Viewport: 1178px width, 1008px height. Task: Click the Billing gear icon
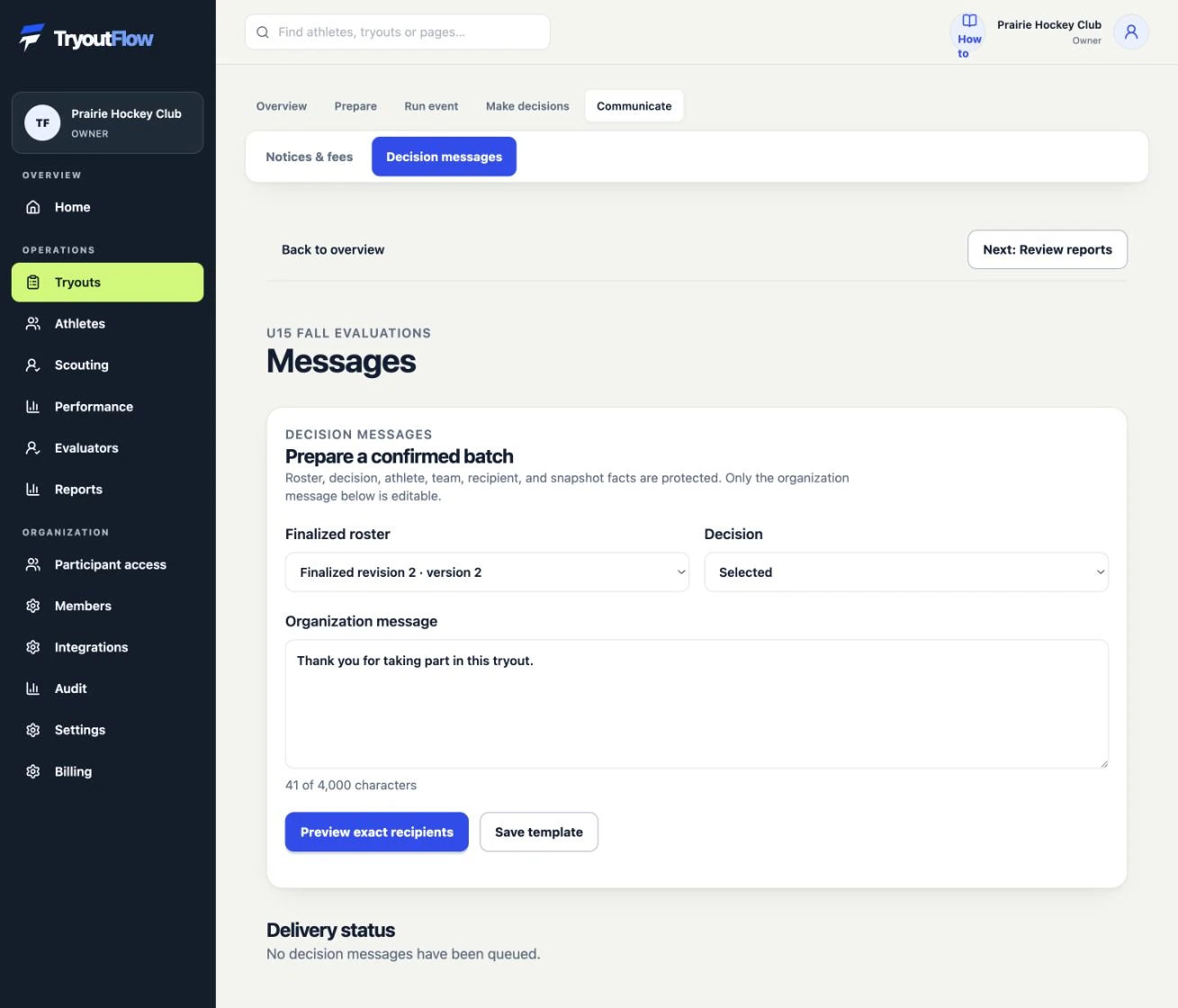coord(33,772)
